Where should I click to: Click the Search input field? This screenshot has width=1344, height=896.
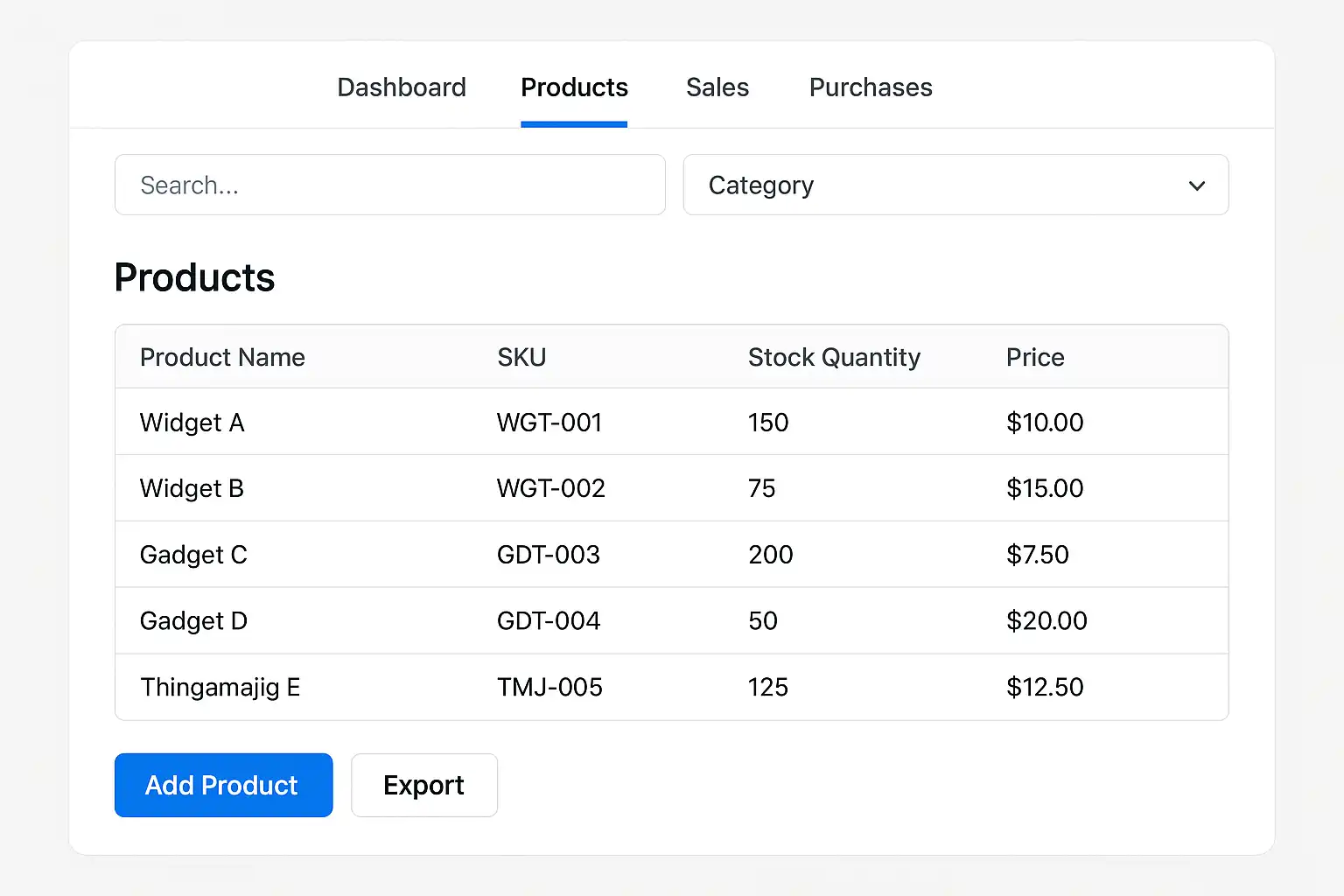pyautogui.click(x=390, y=185)
